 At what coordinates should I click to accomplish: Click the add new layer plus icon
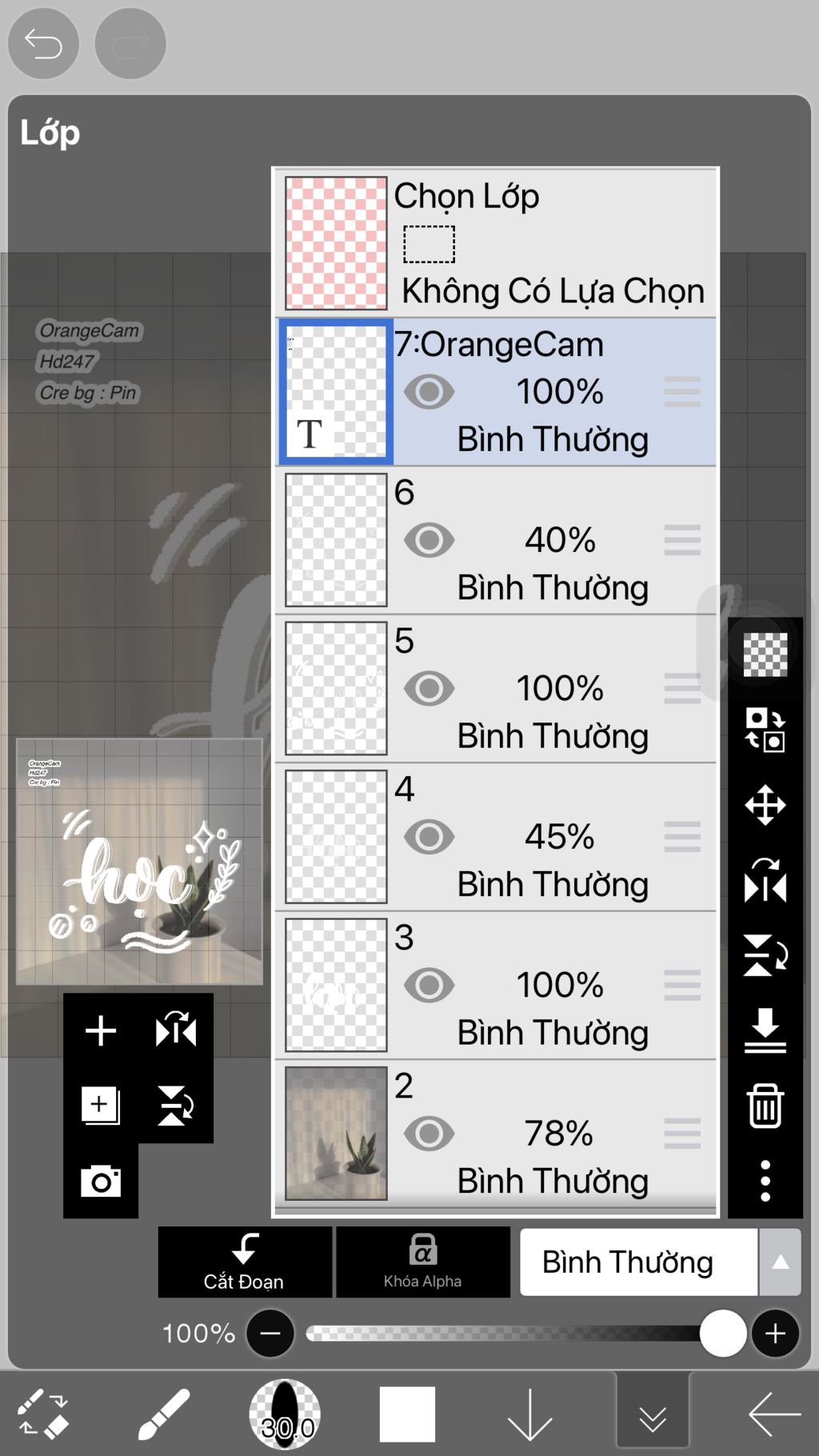click(x=101, y=1030)
